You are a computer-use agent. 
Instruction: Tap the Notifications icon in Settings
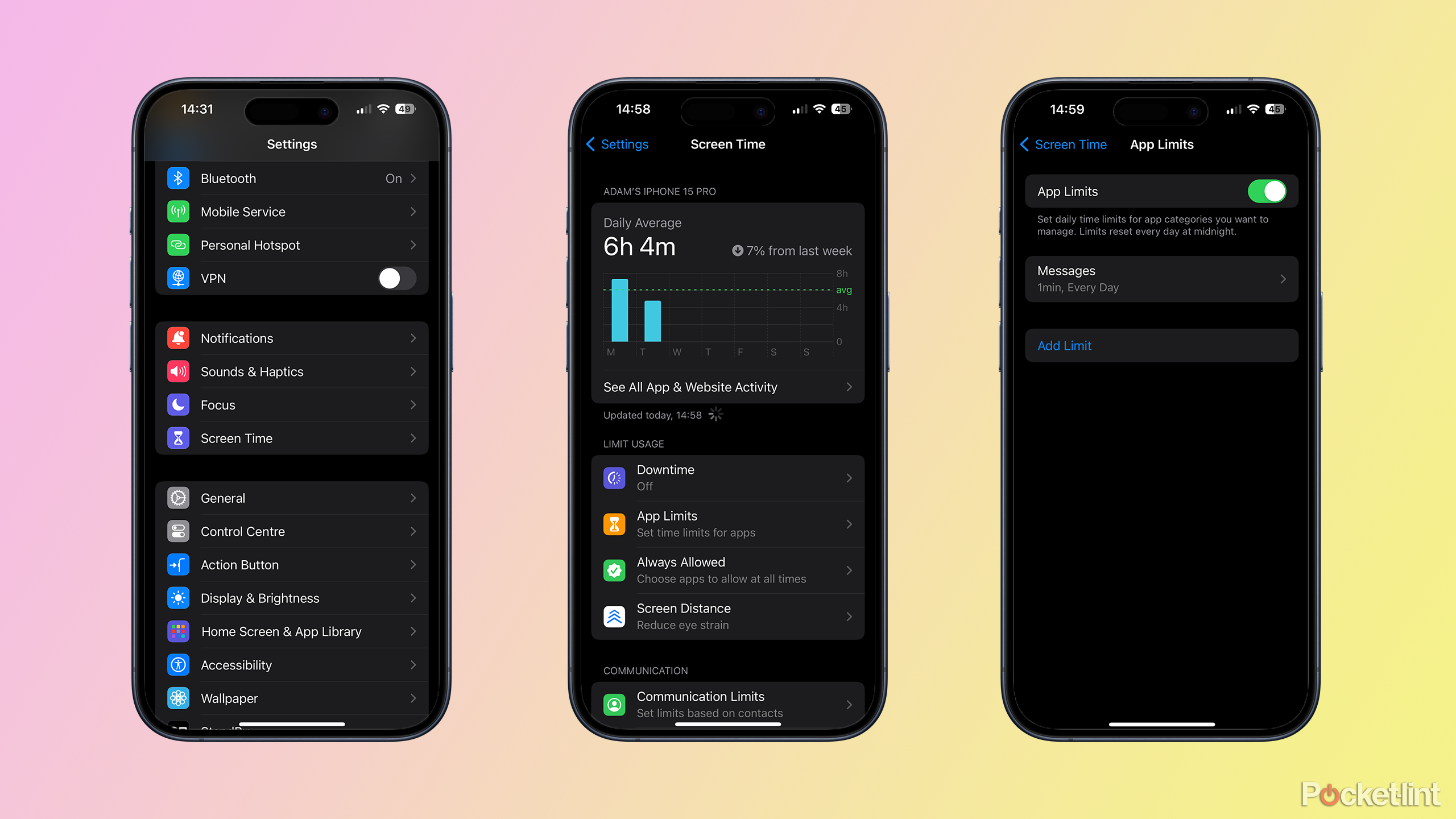point(180,337)
